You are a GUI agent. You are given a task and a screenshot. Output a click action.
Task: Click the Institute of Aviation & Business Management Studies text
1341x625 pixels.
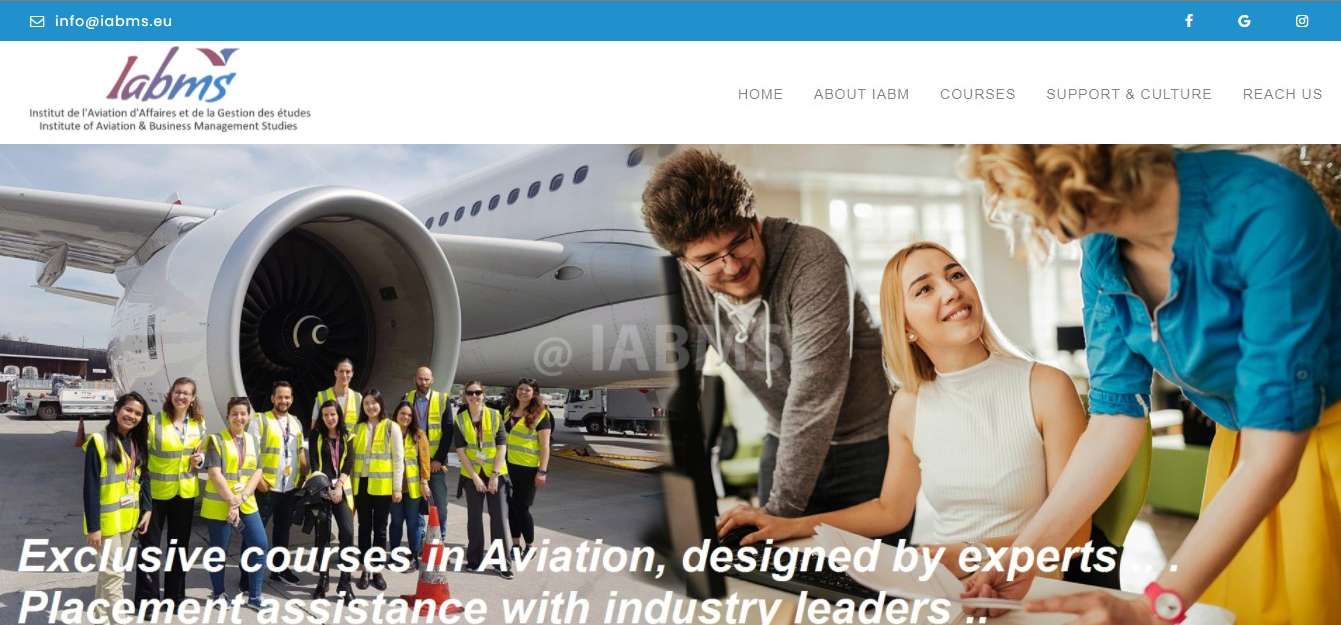[168, 126]
